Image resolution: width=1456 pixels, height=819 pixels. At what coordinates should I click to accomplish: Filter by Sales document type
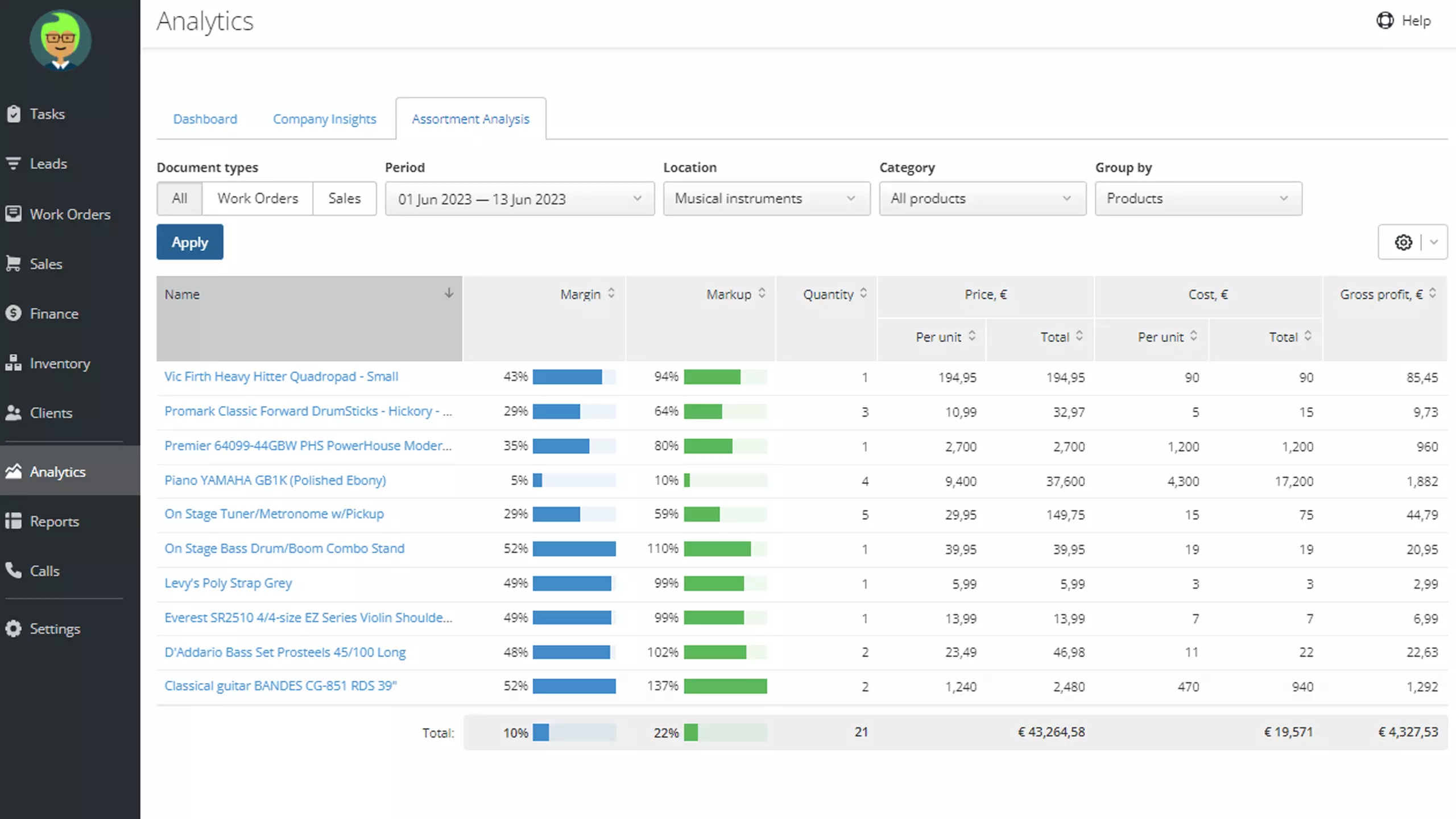tap(344, 198)
